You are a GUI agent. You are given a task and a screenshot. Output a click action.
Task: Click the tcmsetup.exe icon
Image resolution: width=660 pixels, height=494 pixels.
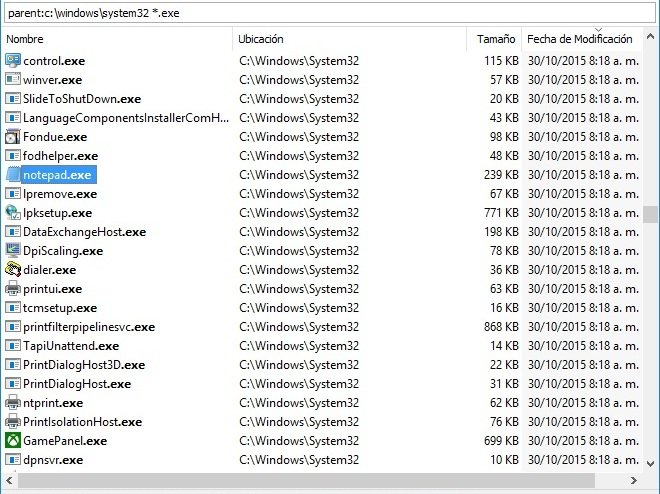[13, 308]
